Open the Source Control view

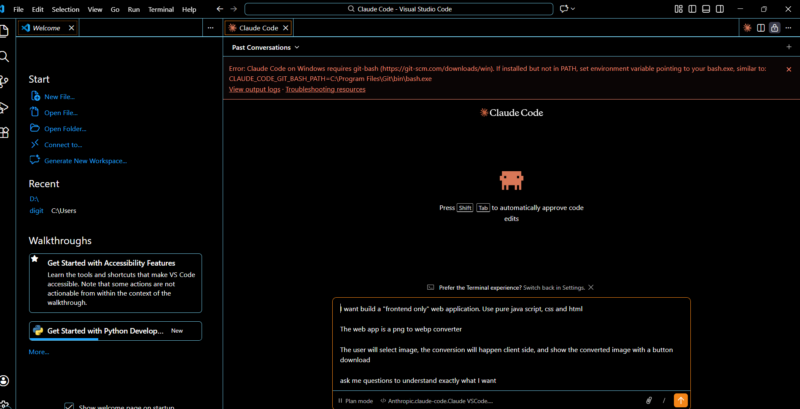[4, 81]
